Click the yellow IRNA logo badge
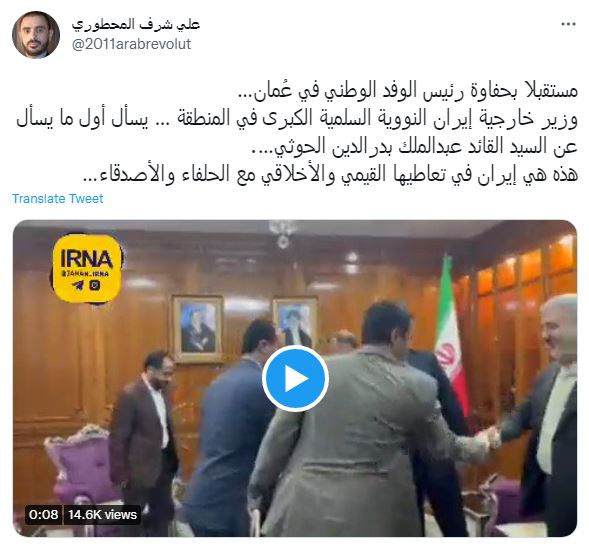This screenshot has height=548, width=589. click(87, 269)
